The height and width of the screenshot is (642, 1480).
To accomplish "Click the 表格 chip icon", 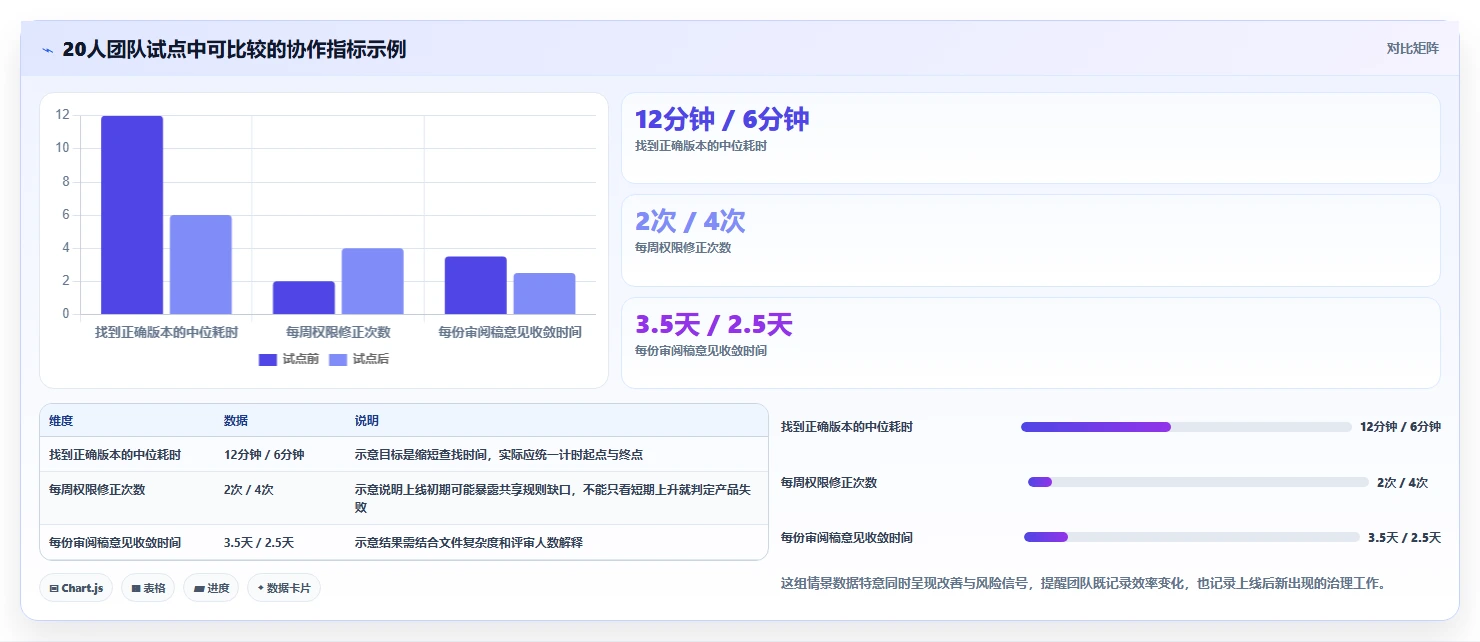I will pos(135,589).
